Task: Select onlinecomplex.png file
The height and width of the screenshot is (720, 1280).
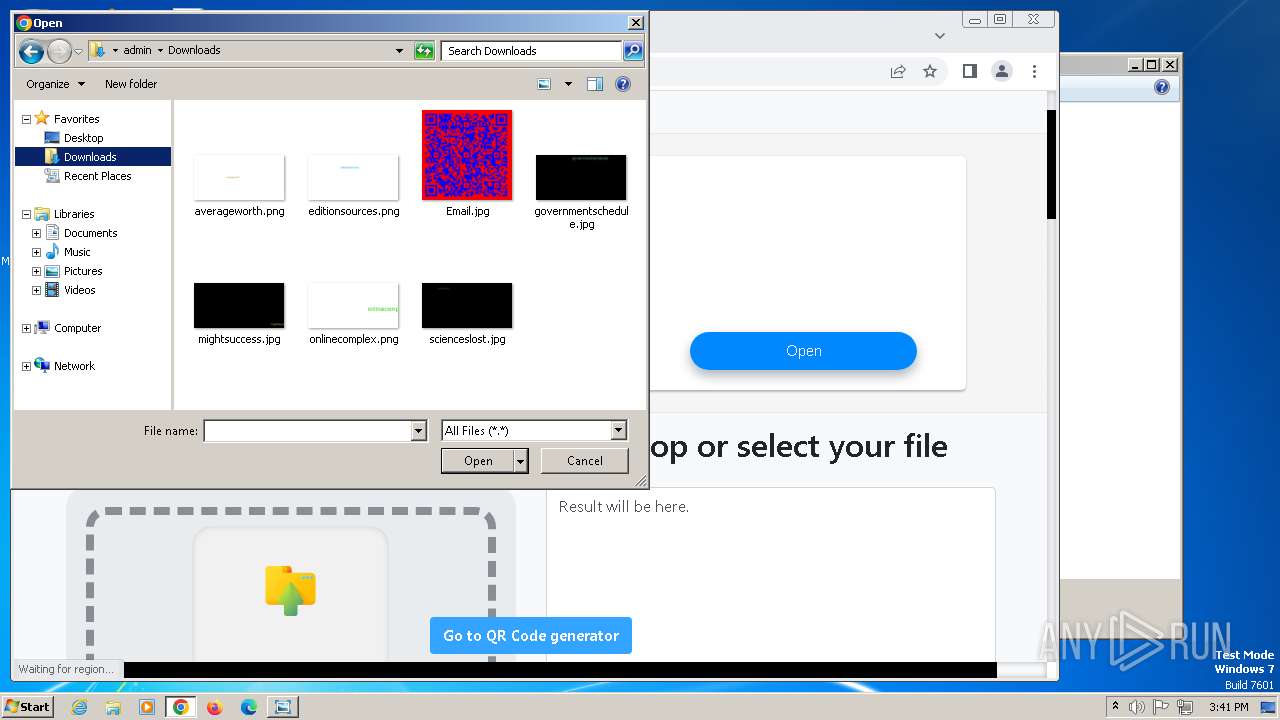Action: click(353, 314)
